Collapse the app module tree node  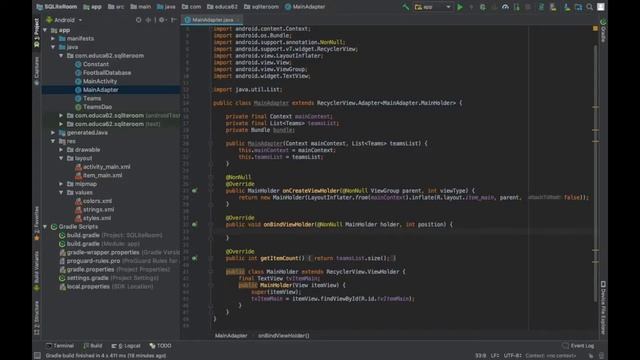[x=45, y=30]
